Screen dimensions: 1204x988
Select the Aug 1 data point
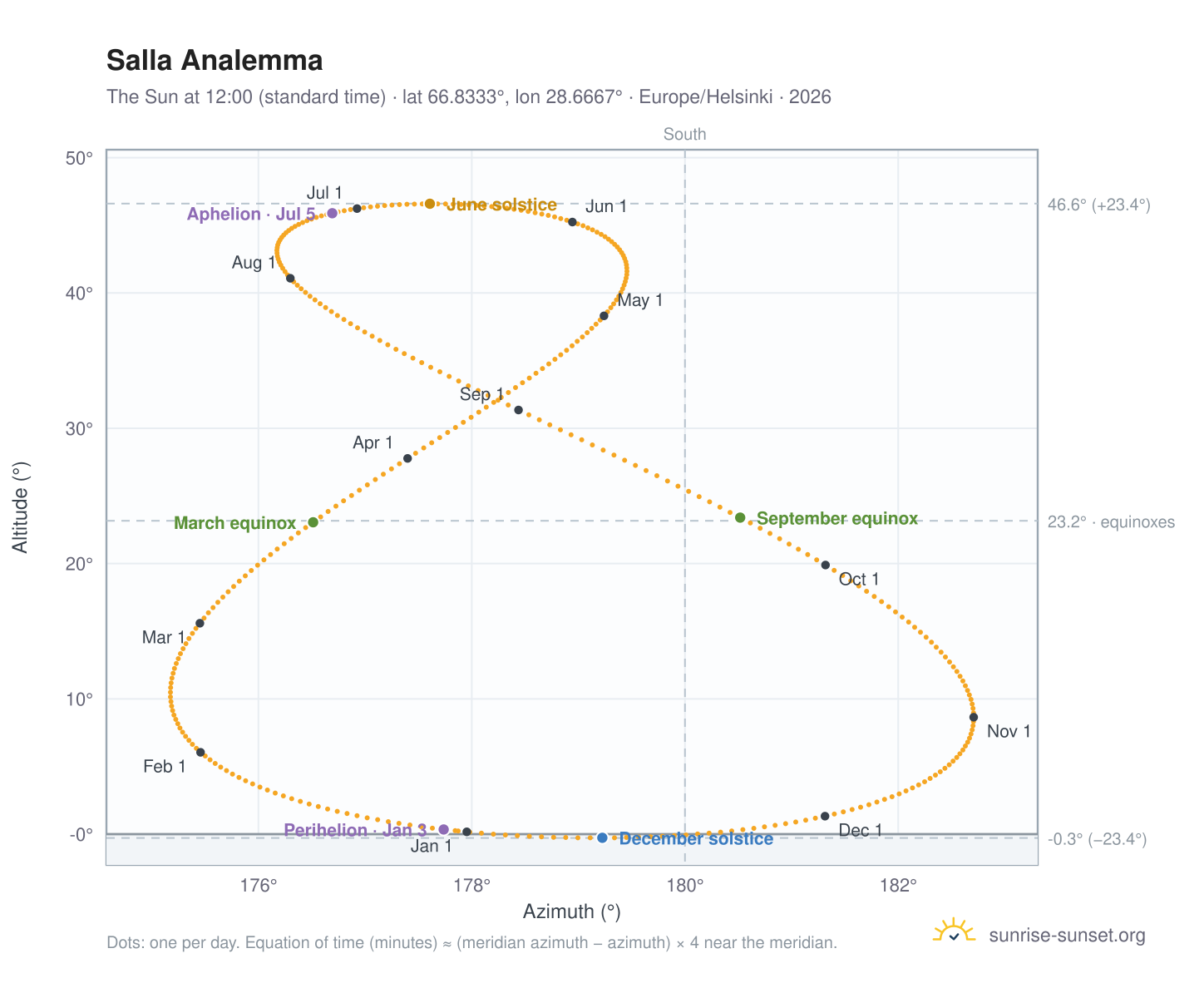point(290,278)
